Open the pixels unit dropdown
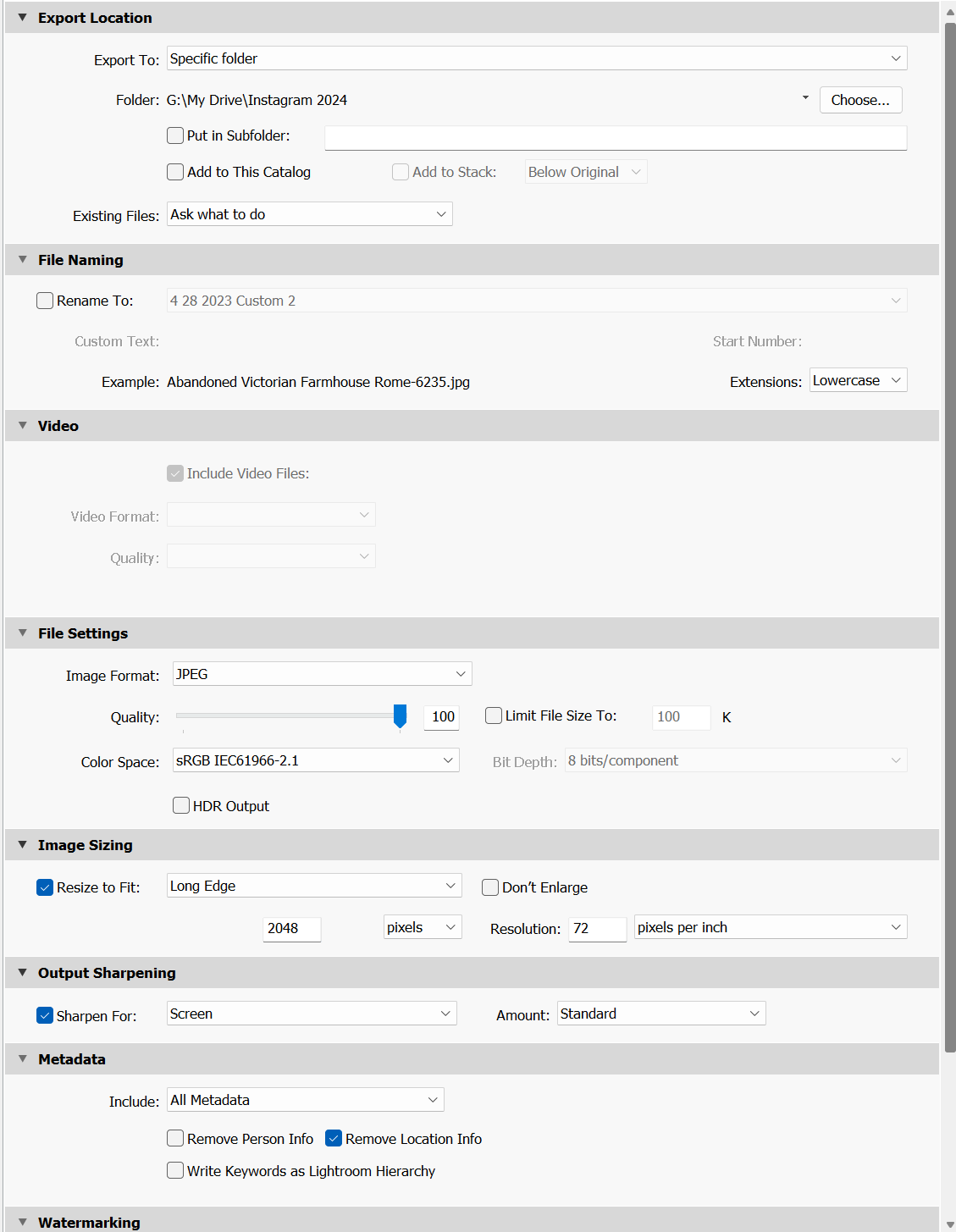956x1232 pixels. tap(423, 927)
